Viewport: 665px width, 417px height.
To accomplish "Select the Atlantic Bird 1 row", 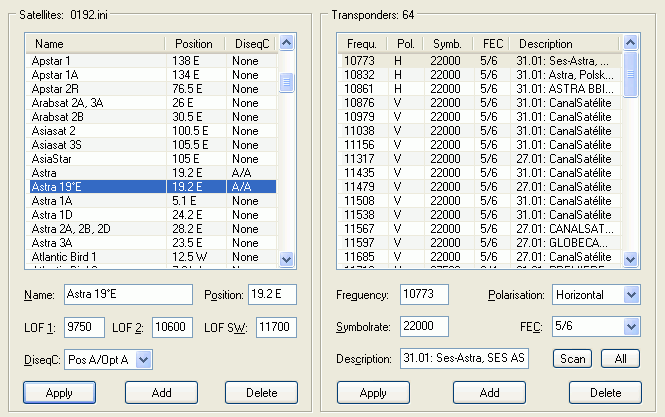I will click(x=153, y=257).
